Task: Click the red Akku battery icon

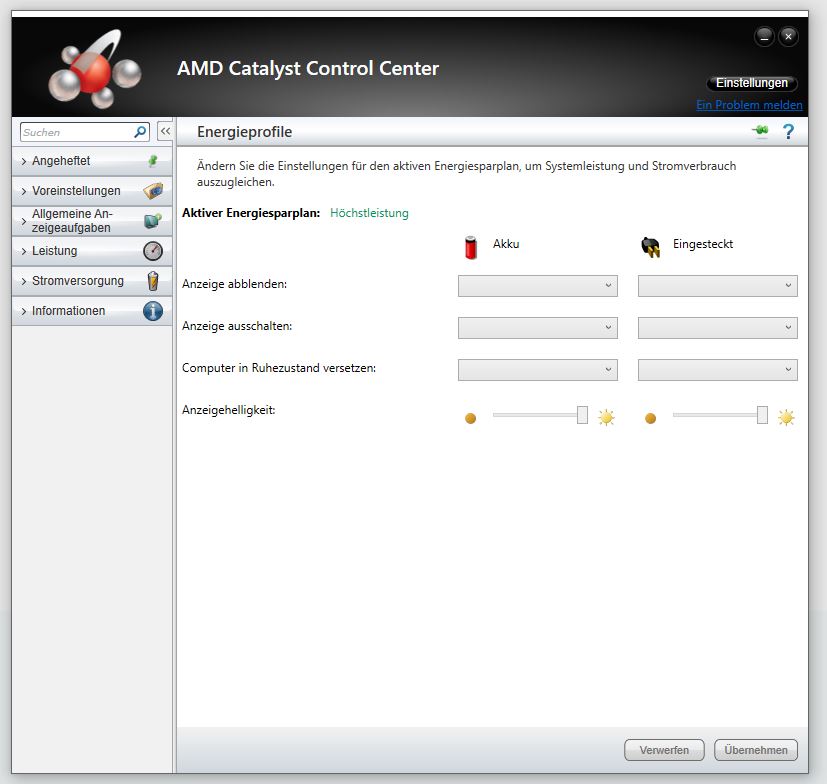Action: point(470,247)
